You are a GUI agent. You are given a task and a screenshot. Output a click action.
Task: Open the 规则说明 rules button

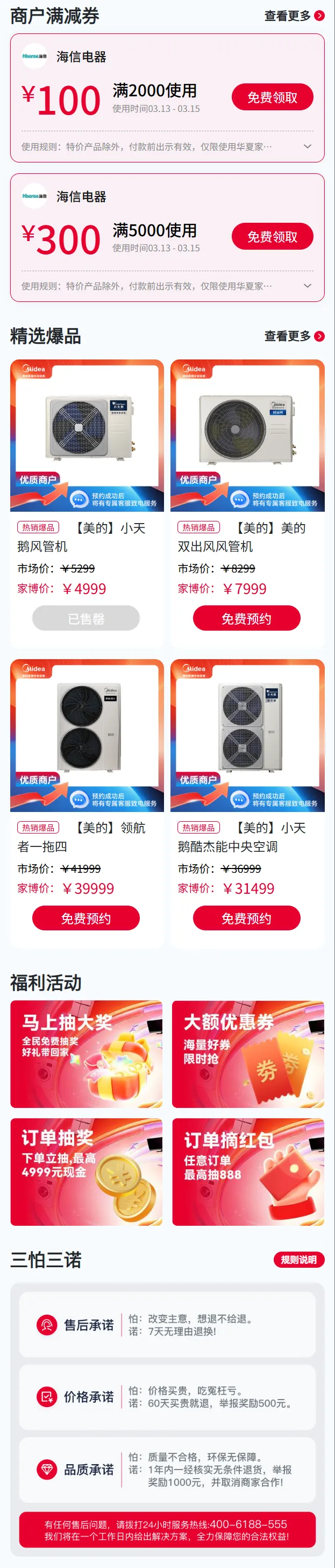click(x=298, y=1259)
